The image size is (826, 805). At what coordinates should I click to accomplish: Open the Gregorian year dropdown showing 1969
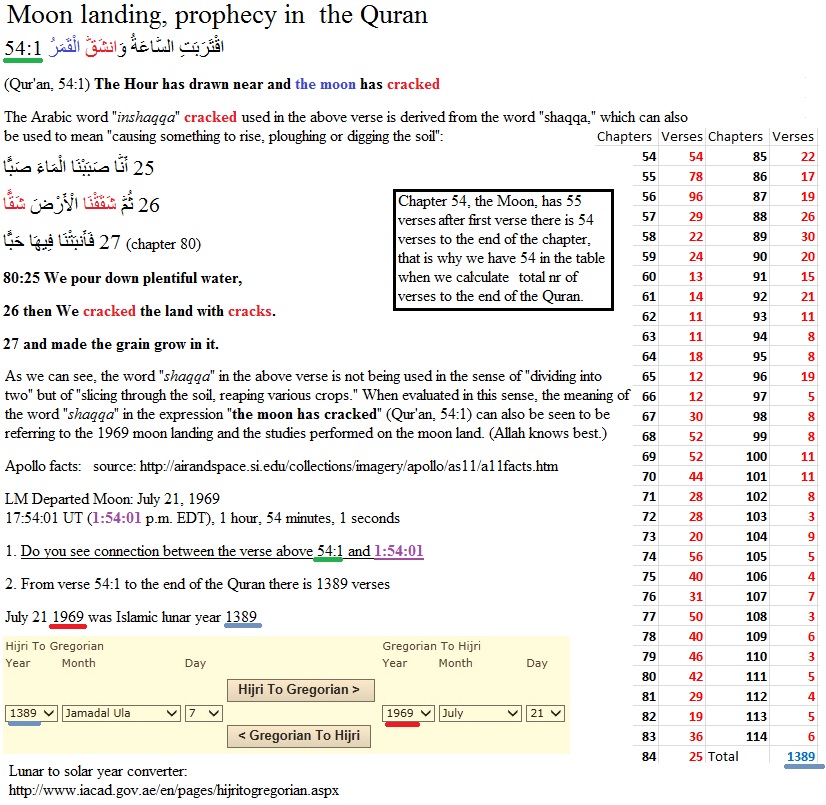[x=408, y=713]
